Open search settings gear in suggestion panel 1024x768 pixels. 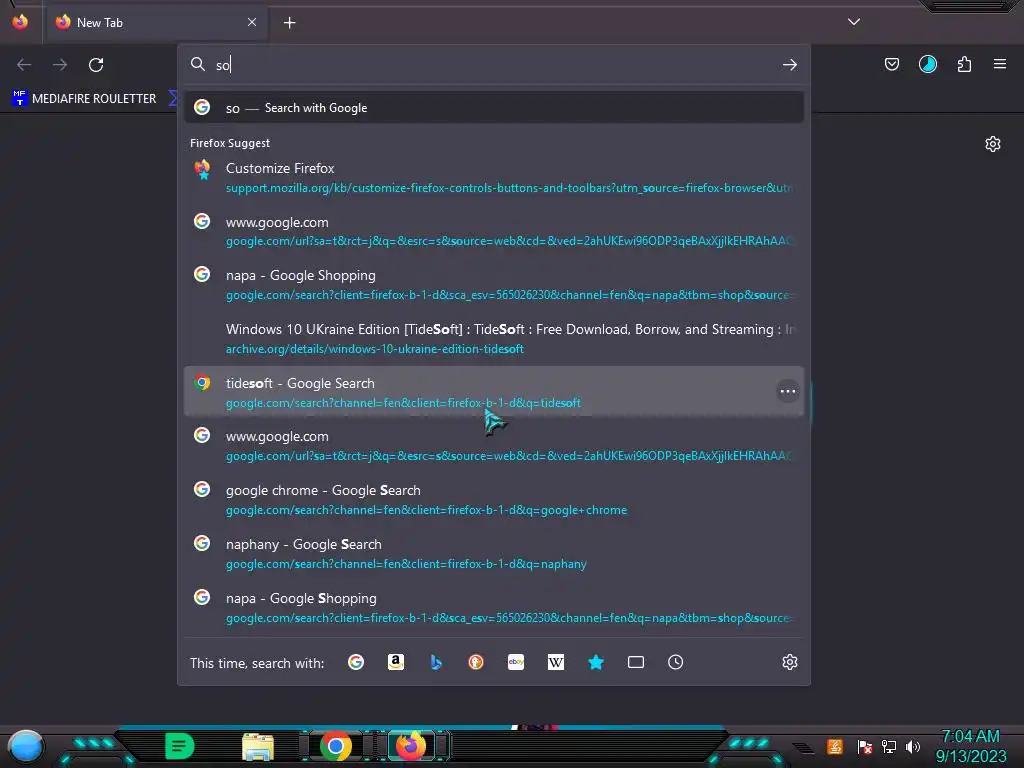click(x=790, y=662)
